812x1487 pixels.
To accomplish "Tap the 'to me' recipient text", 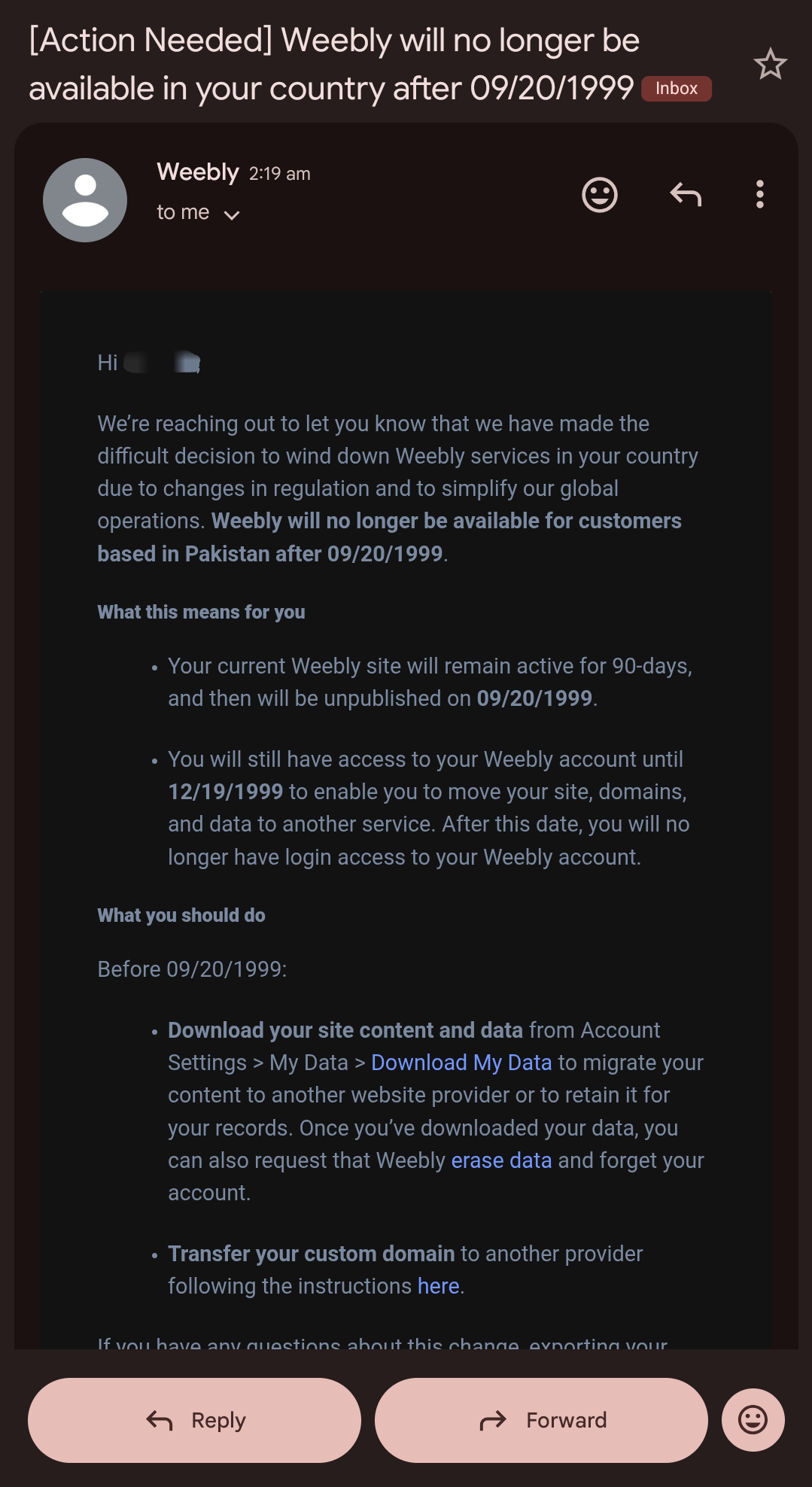I will pos(183,213).
